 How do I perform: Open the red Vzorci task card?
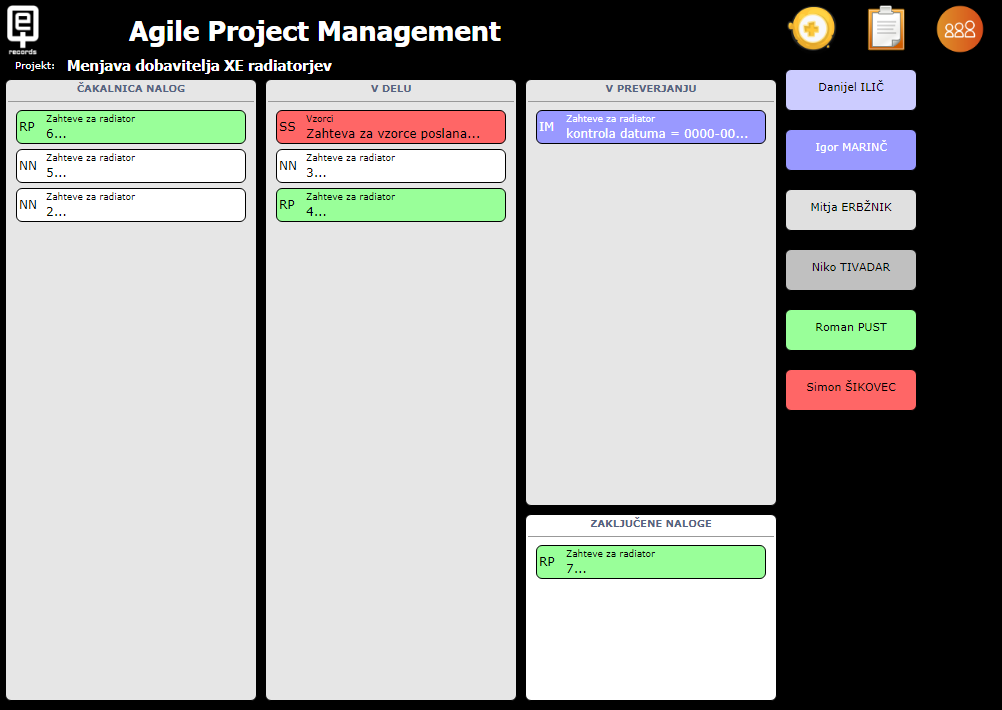pos(390,127)
